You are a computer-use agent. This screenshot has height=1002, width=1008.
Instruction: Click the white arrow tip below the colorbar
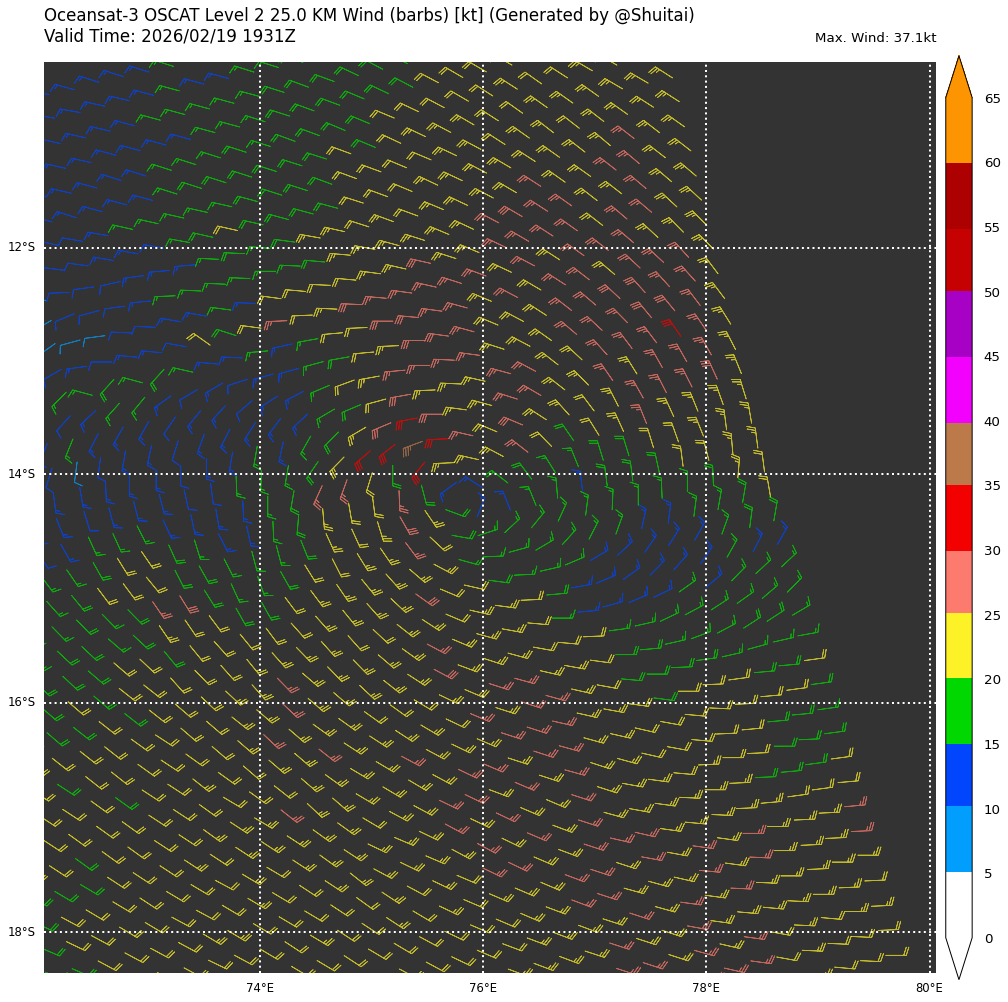958,960
